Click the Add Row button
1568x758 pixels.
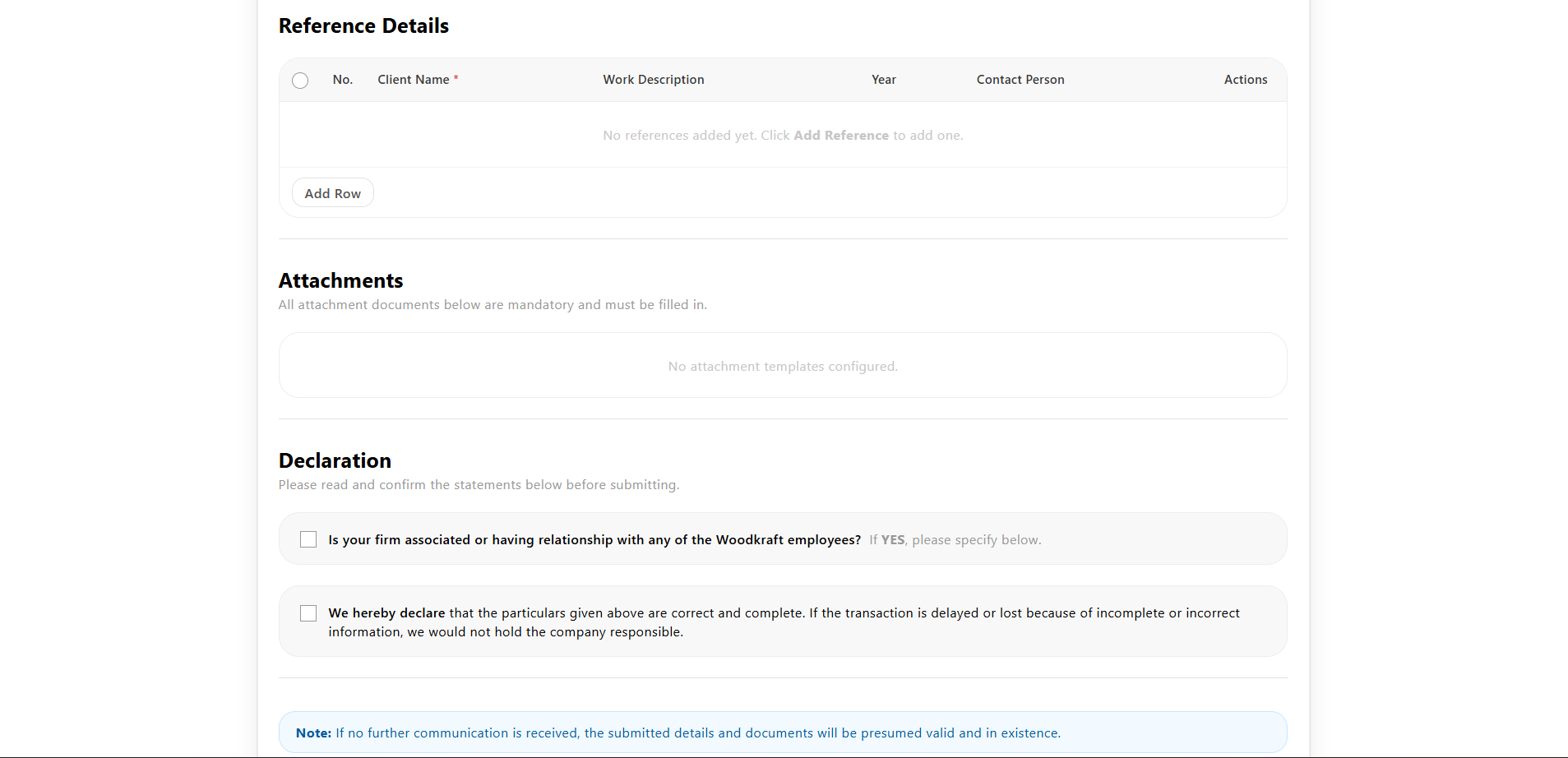tap(333, 193)
